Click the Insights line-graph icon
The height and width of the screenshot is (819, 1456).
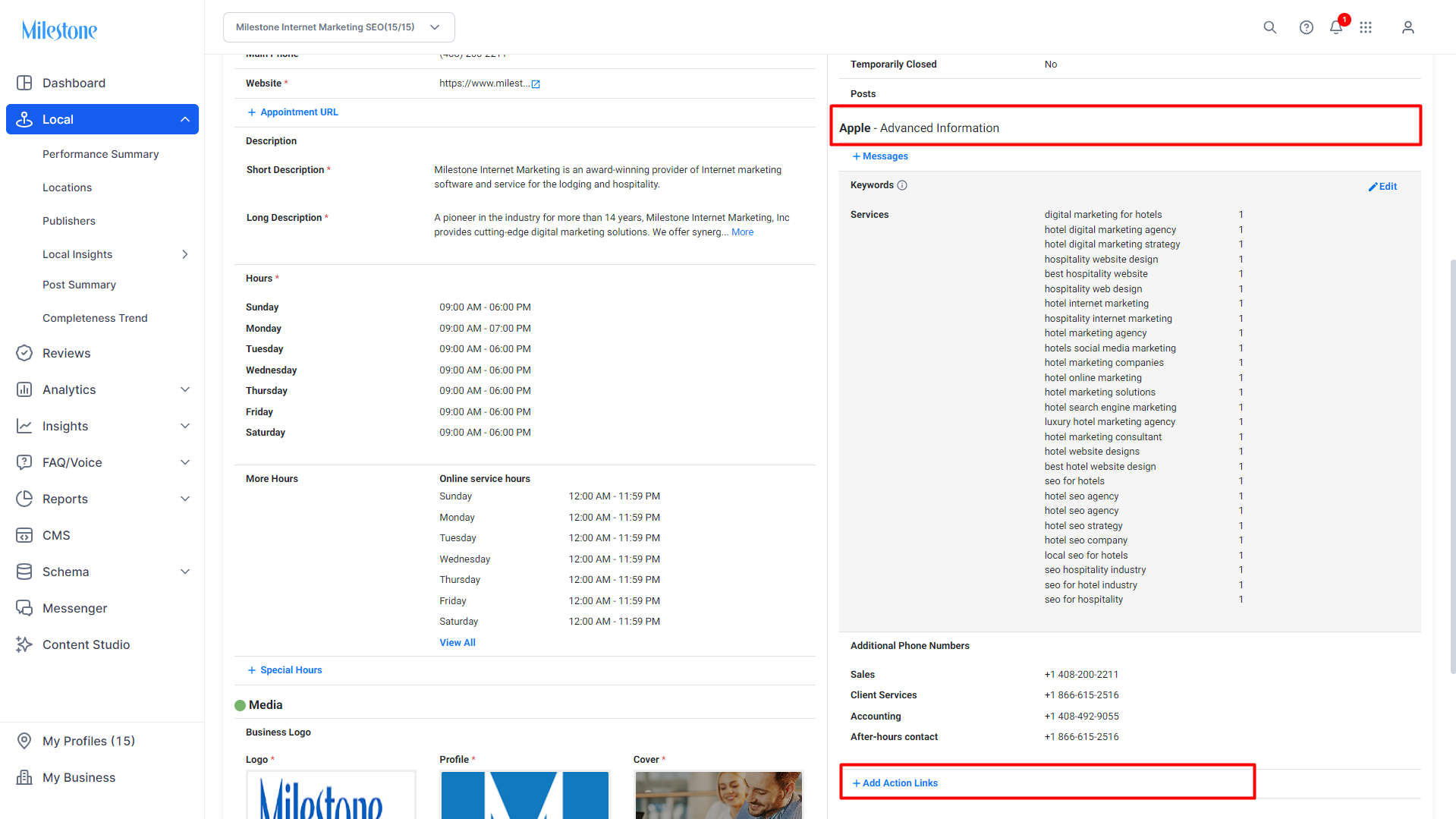(24, 426)
